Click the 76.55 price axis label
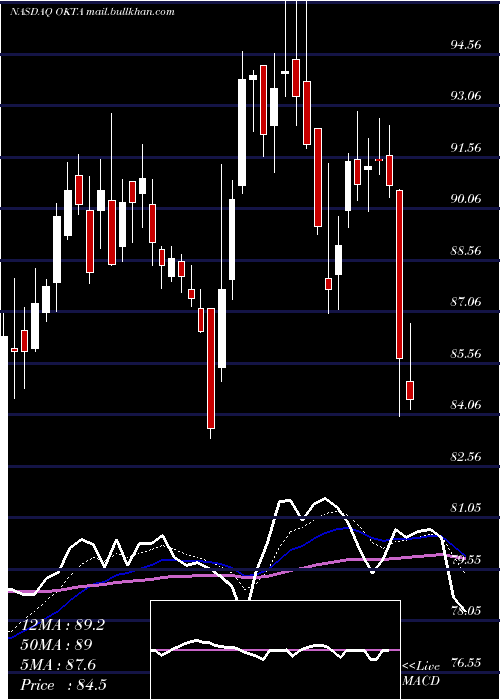 pyautogui.click(x=466, y=662)
